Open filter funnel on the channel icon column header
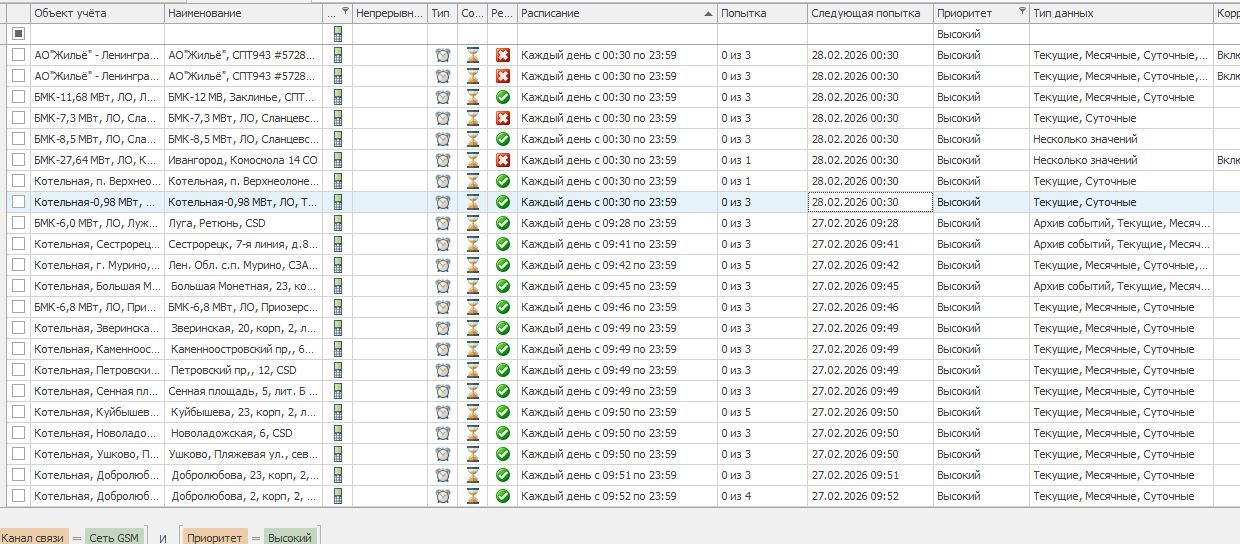This screenshot has height=544, width=1240. pyautogui.click(x=345, y=12)
